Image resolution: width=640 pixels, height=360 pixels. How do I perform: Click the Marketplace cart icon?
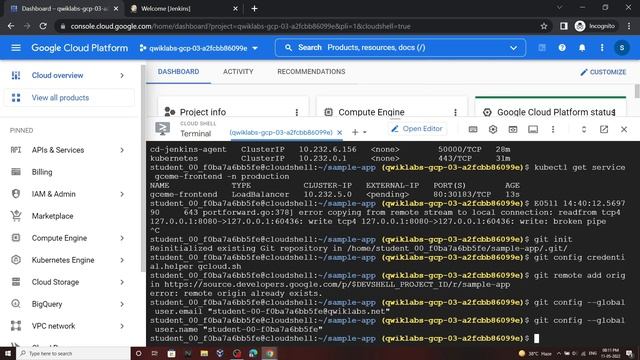point(16,216)
